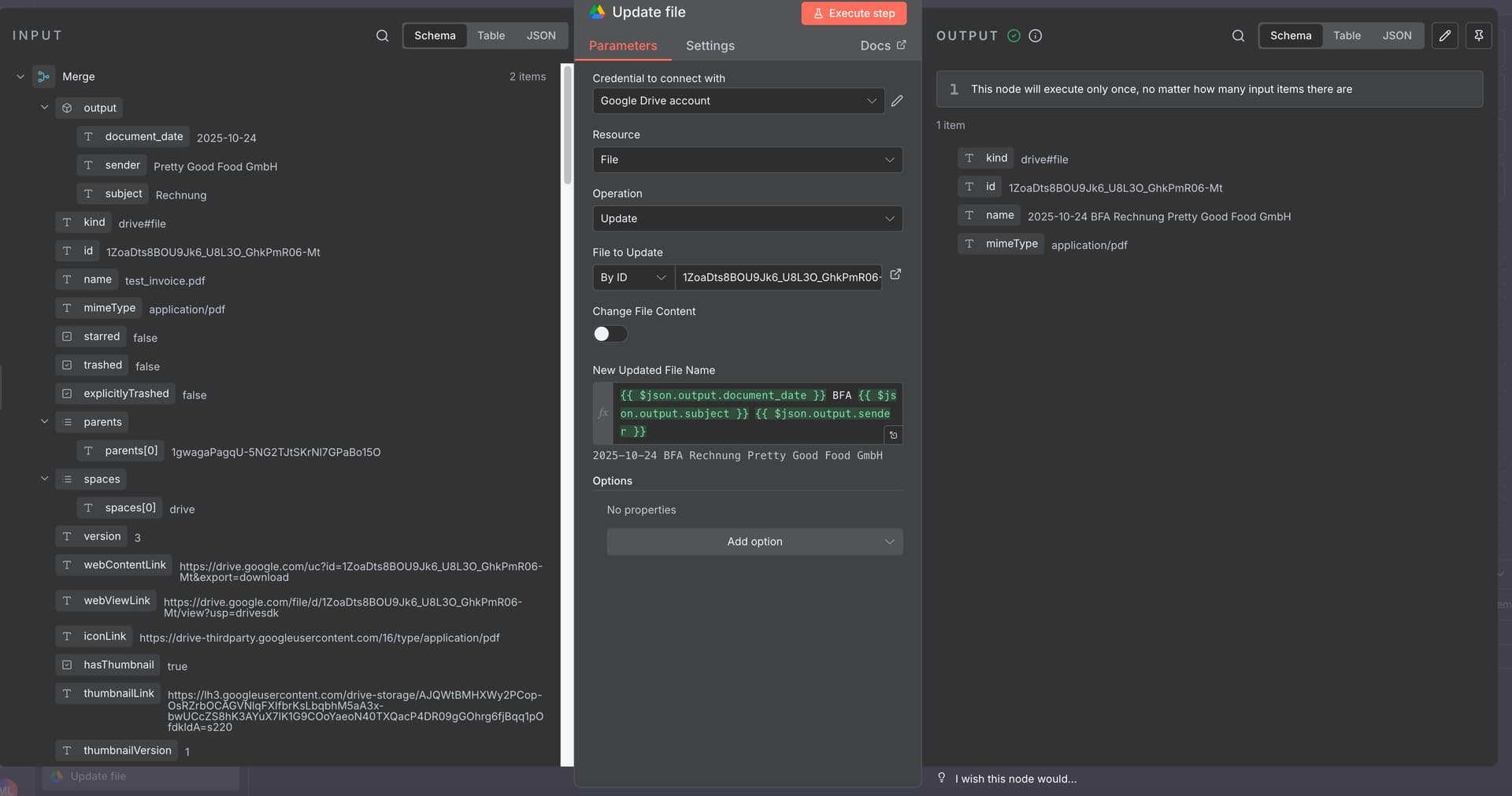Click the search icon in INPUT panel
Image resolution: width=1512 pixels, height=796 pixels.
coord(382,35)
